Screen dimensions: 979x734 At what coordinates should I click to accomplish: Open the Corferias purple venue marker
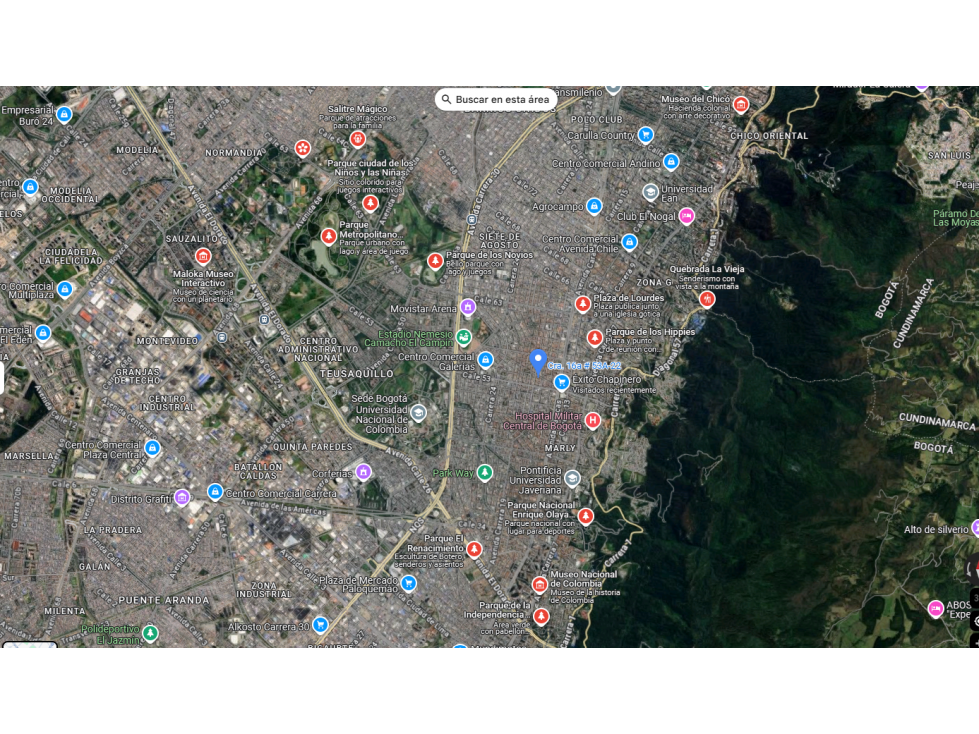click(x=363, y=472)
